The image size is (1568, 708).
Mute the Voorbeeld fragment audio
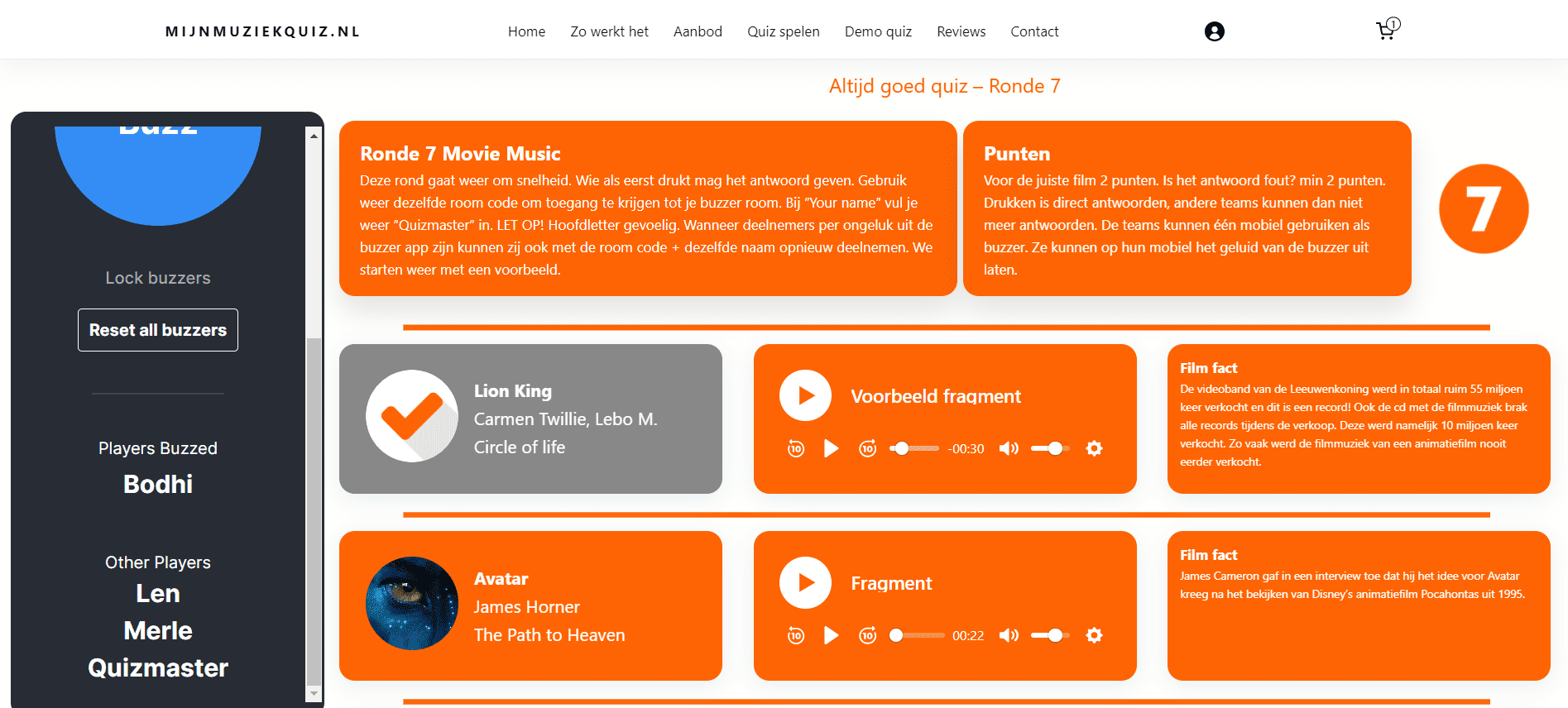coord(1009,448)
